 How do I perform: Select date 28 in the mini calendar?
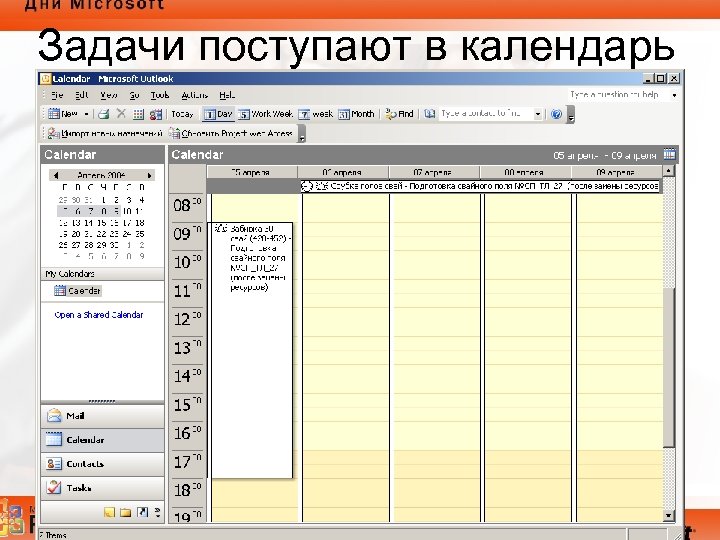point(89,245)
